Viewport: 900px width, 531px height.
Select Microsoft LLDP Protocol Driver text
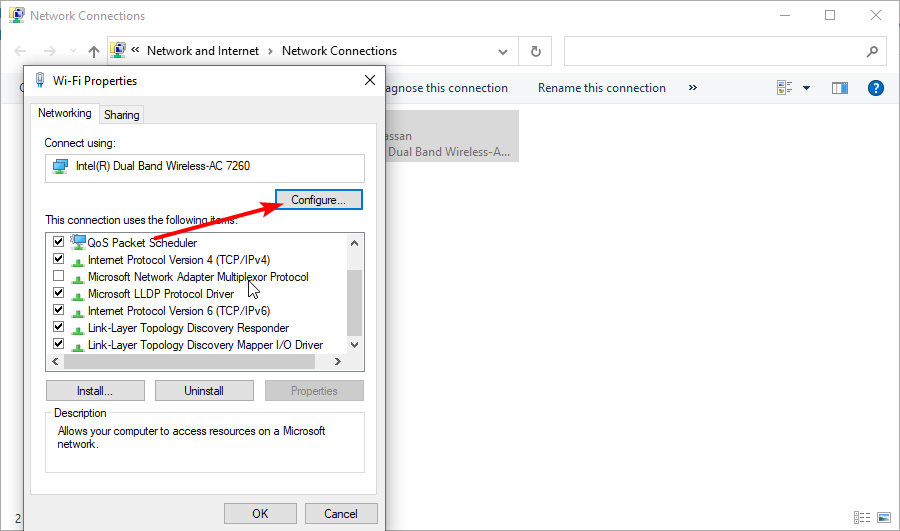point(161,294)
